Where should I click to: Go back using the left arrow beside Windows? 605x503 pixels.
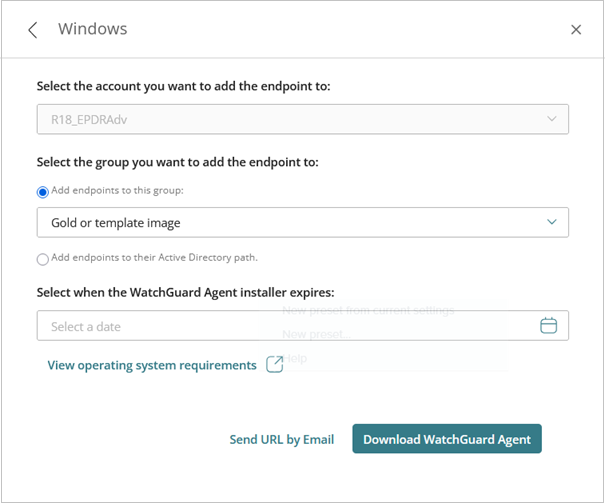(33, 30)
